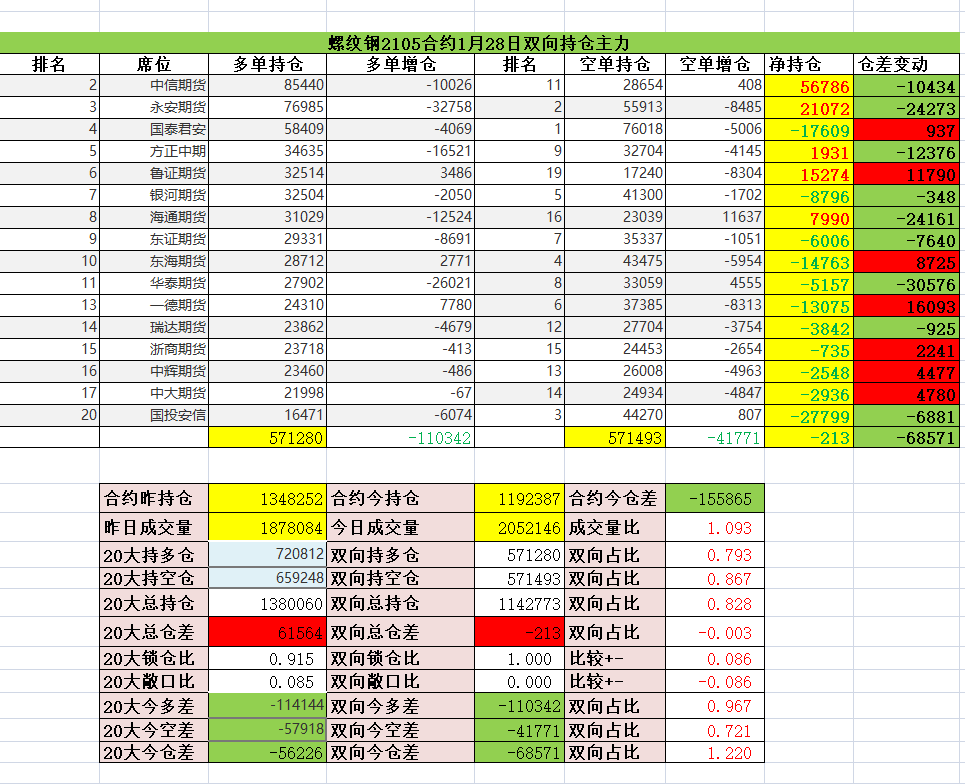Select the red cell 937

pos(907,129)
